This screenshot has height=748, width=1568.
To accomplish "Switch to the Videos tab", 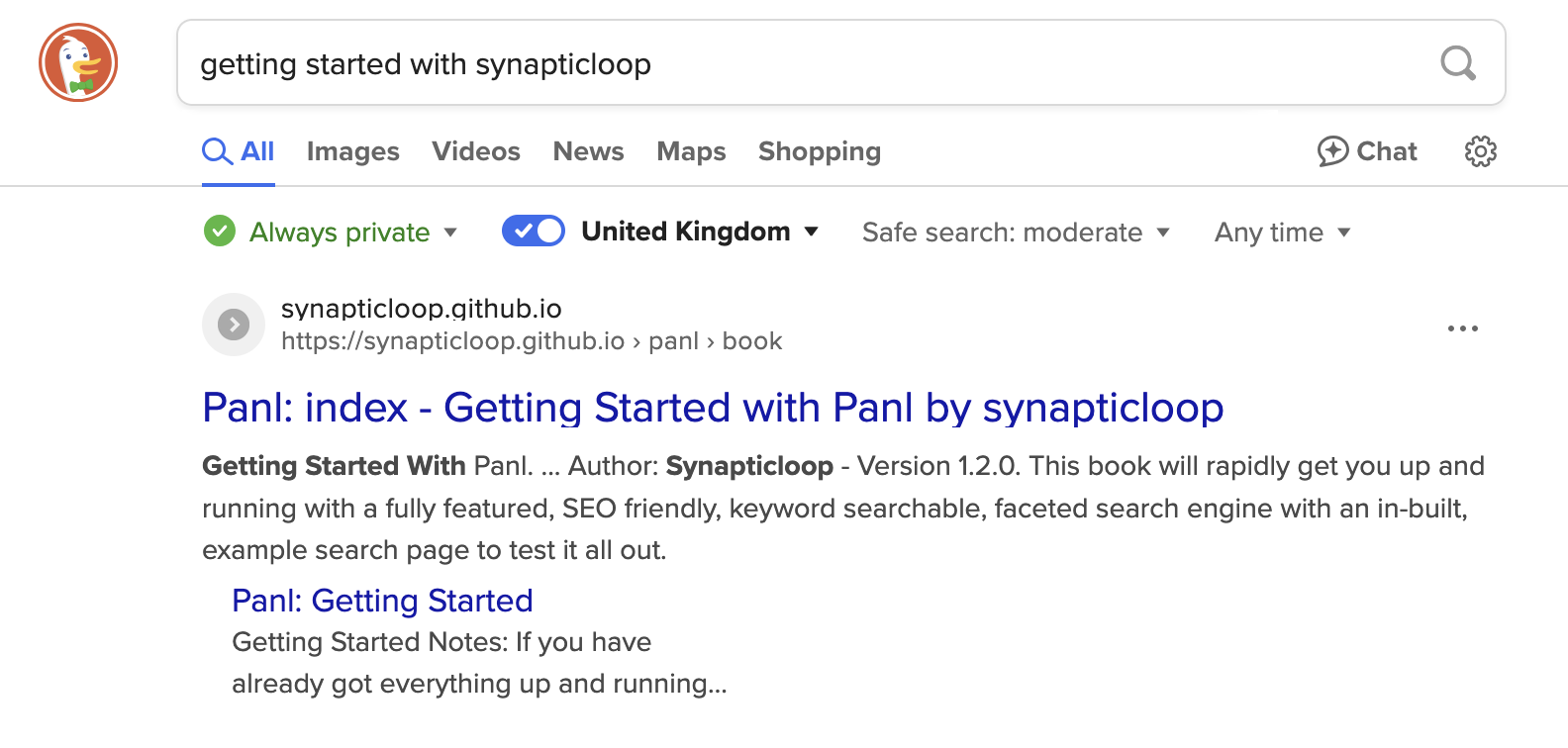I will [x=476, y=151].
